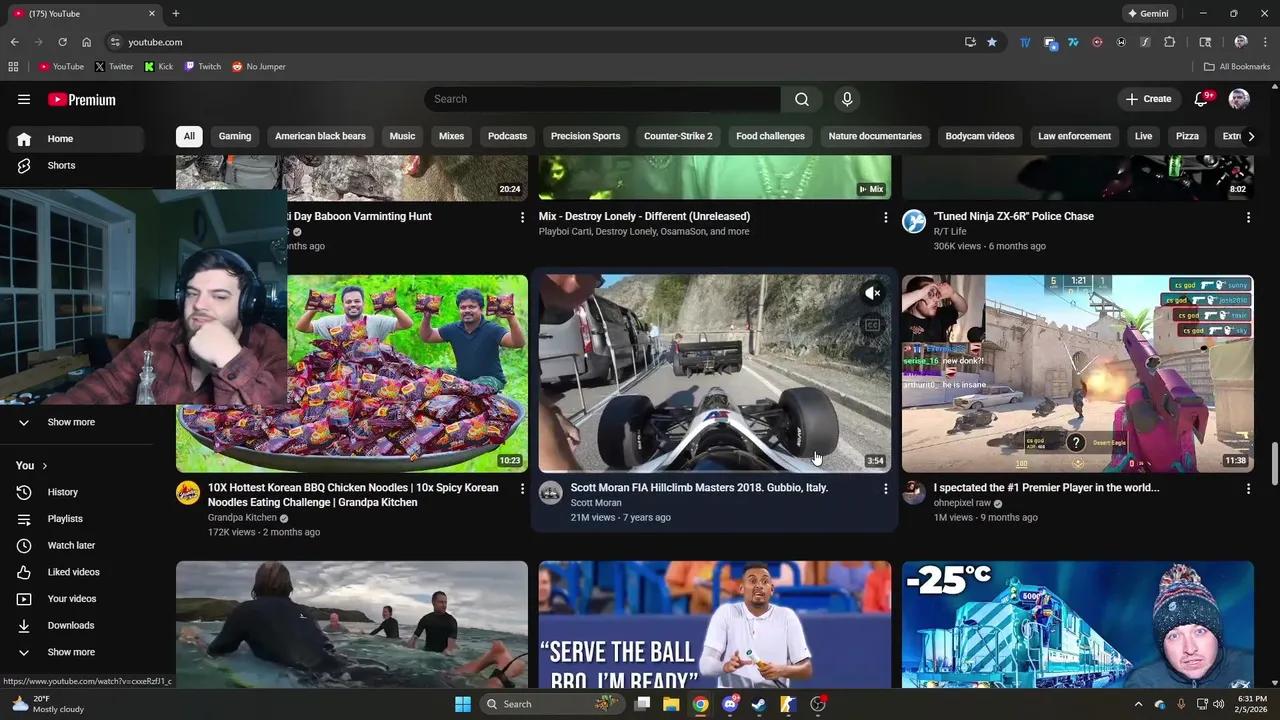This screenshot has height=720, width=1280.
Task: Open Chrome's three-dot menu
Action: tap(1266, 42)
